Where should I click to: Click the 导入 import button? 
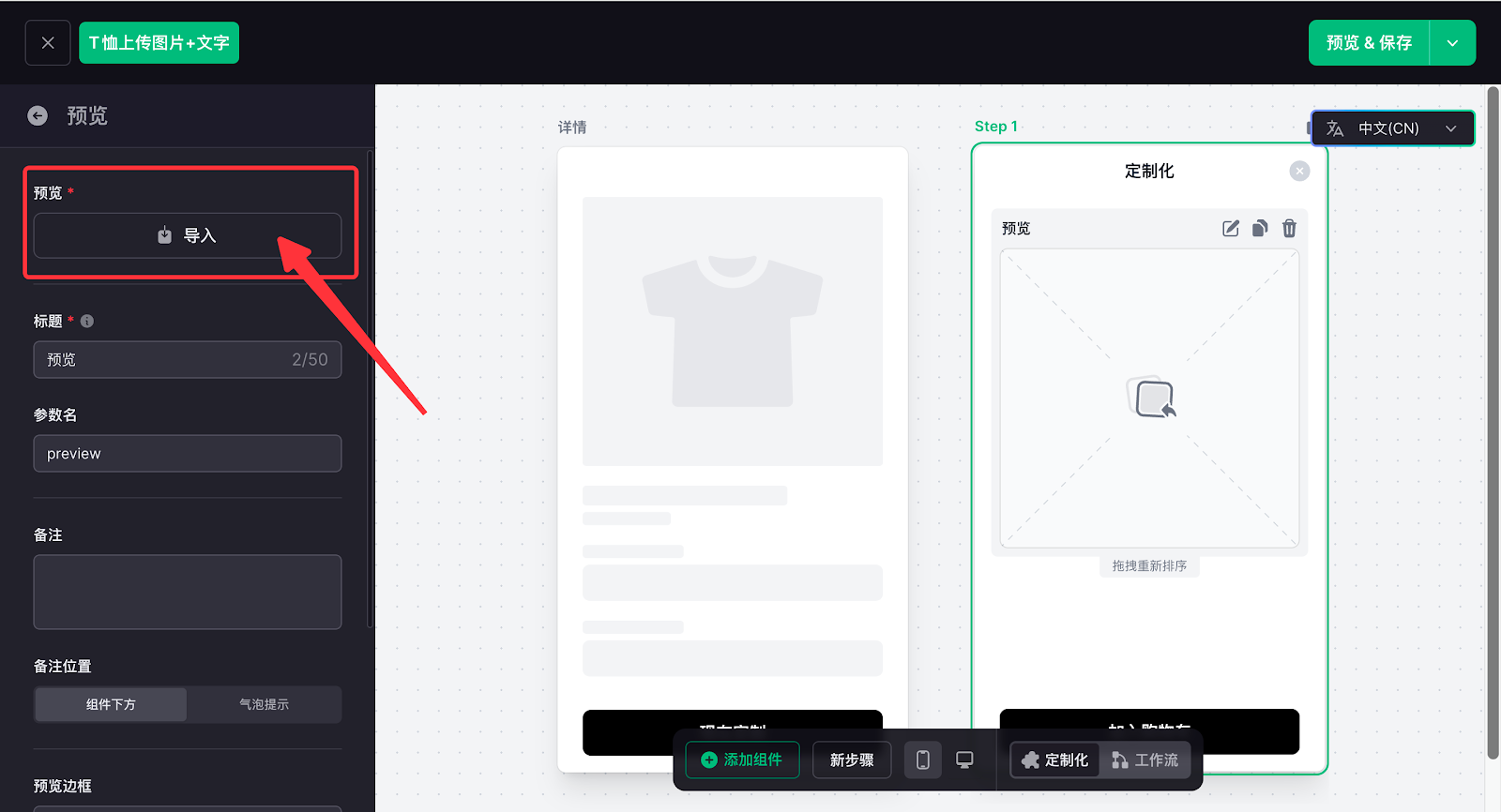[188, 235]
